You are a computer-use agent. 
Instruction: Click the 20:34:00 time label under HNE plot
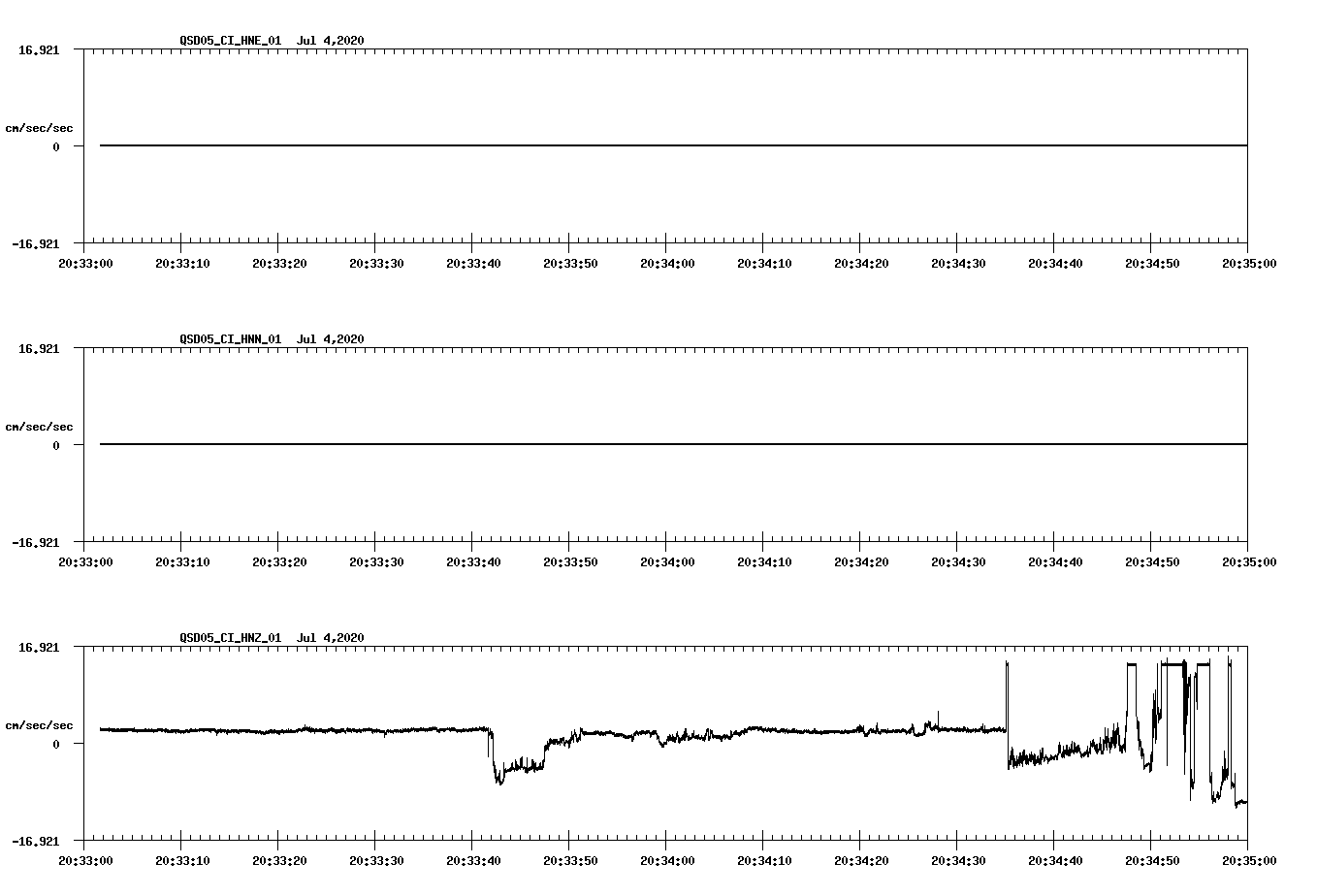coord(667,263)
